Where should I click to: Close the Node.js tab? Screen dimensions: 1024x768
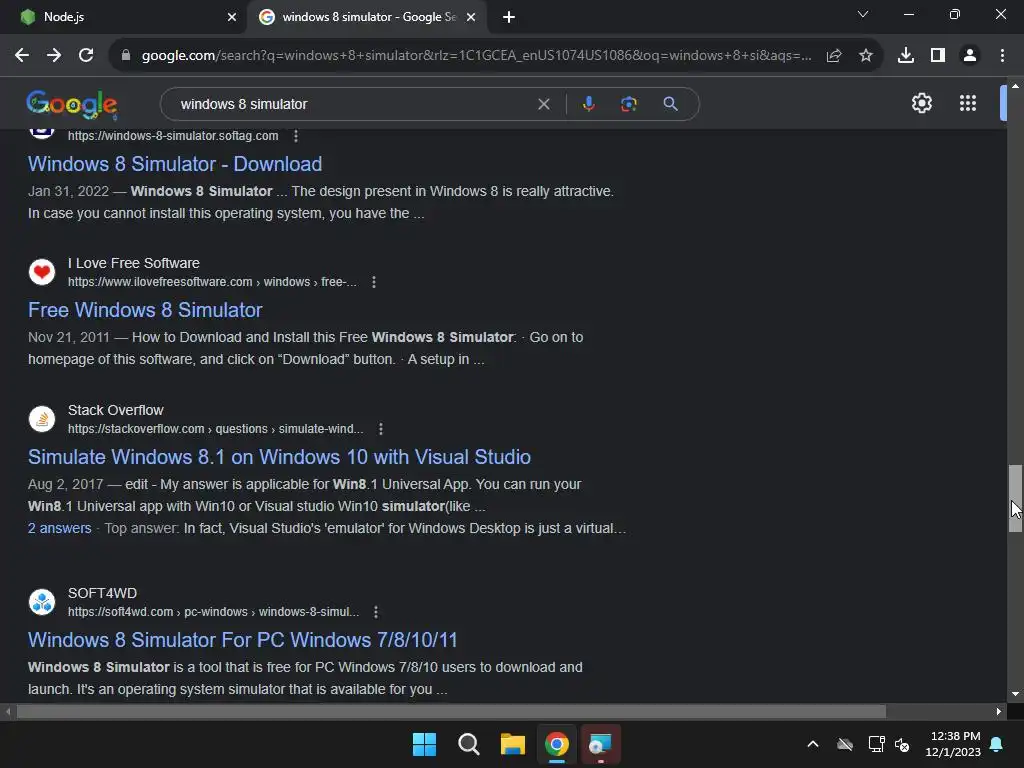(x=232, y=18)
